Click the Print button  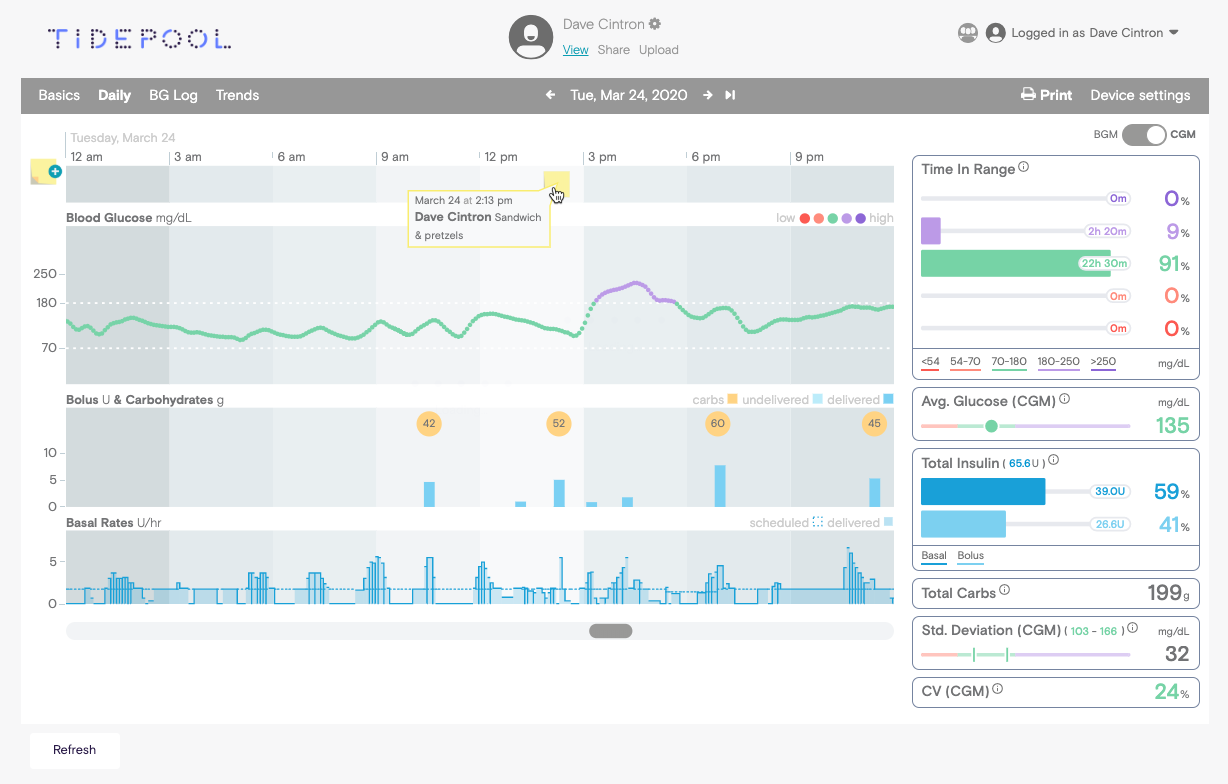[1046, 95]
